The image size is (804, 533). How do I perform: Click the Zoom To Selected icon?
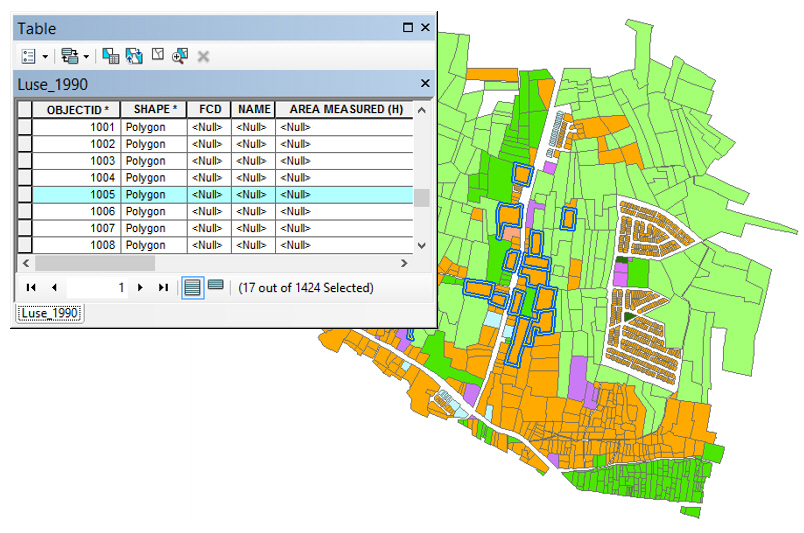(180, 56)
